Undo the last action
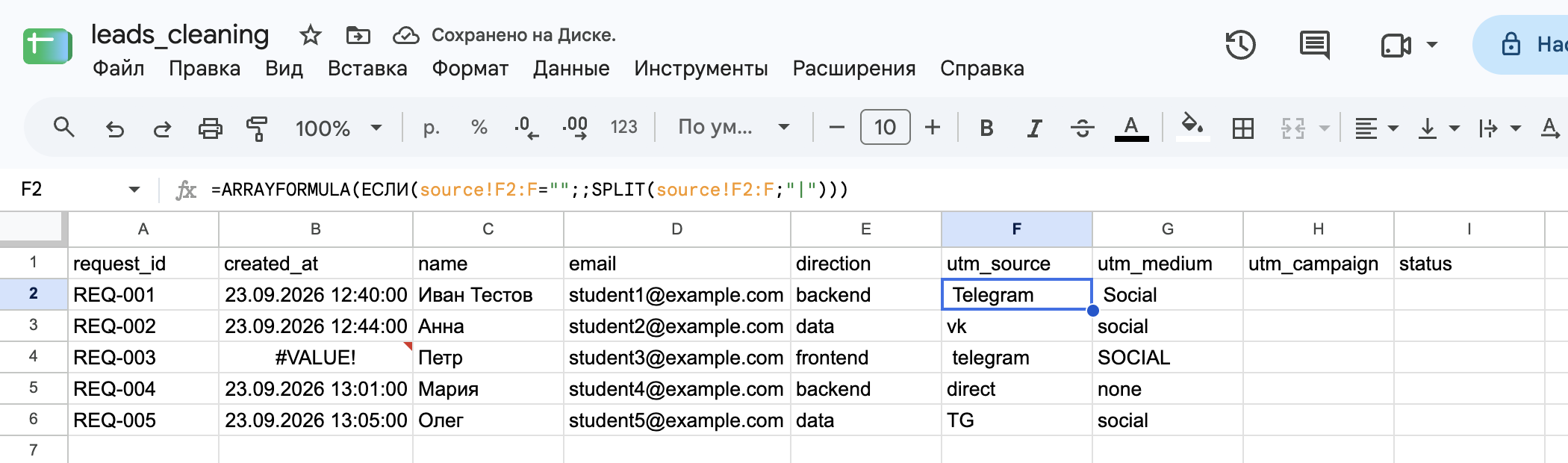 point(114,128)
